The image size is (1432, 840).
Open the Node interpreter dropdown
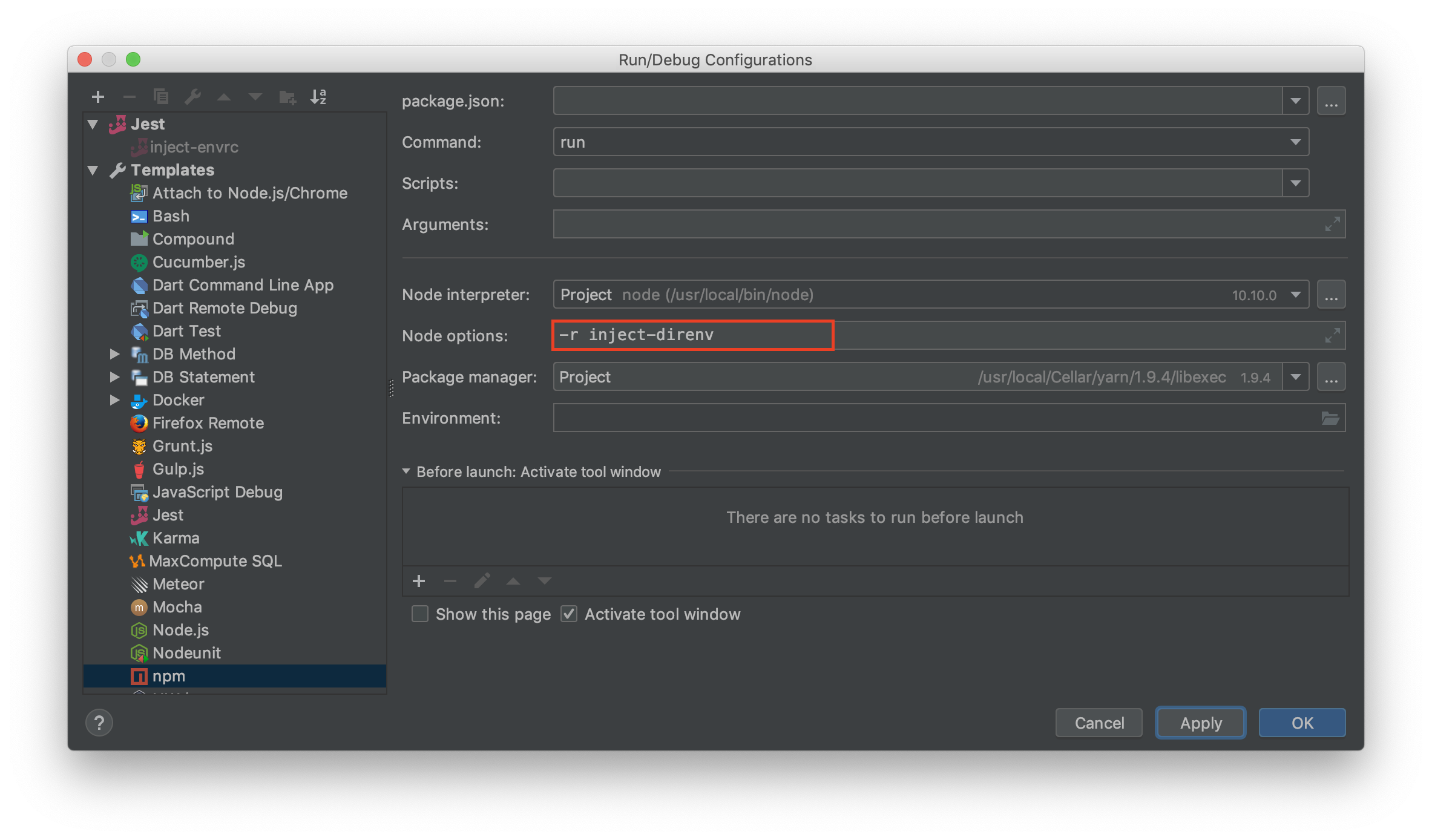pyautogui.click(x=1296, y=294)
